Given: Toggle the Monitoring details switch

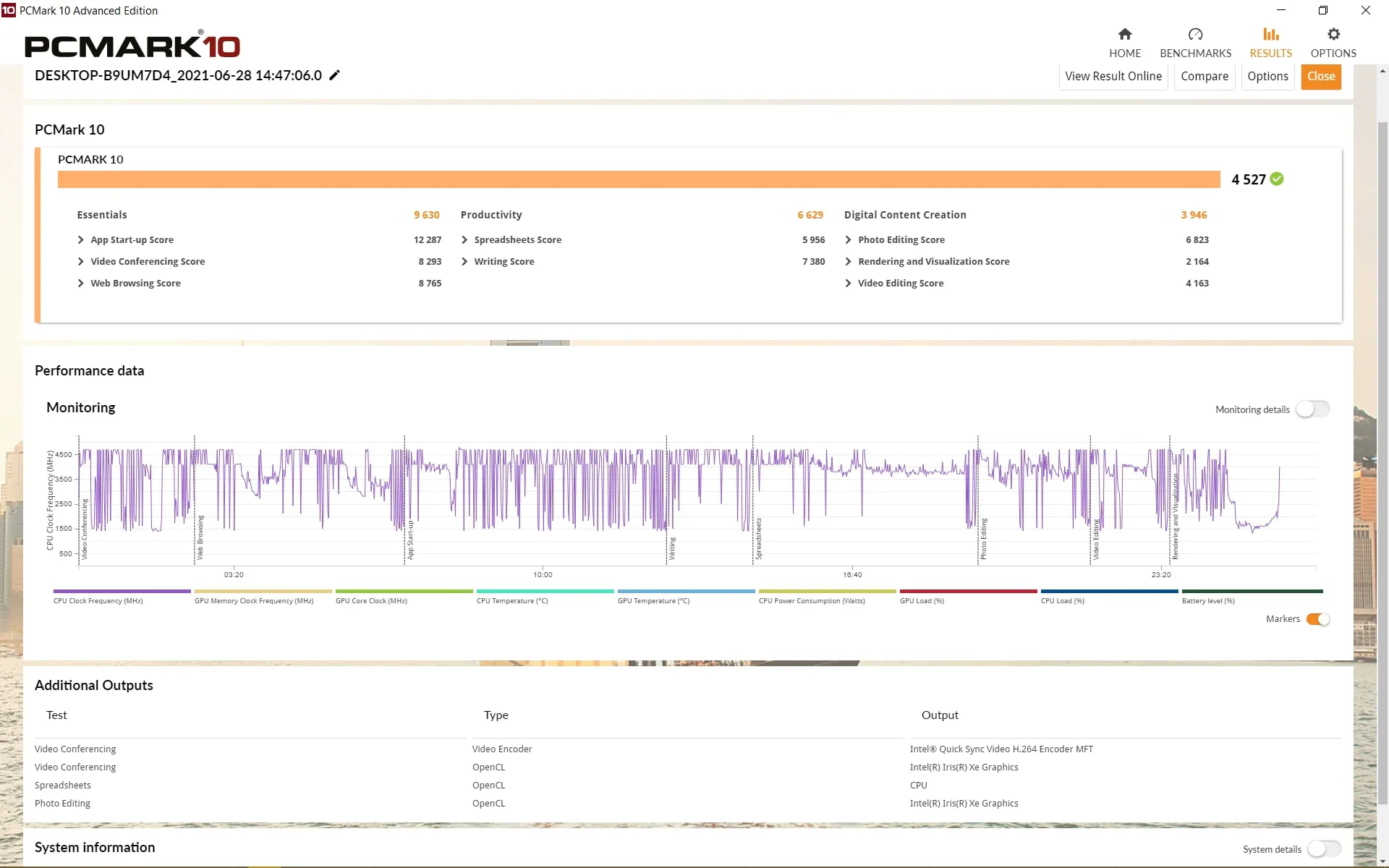Looking at the screenshot, I should tap(1312, 409).
